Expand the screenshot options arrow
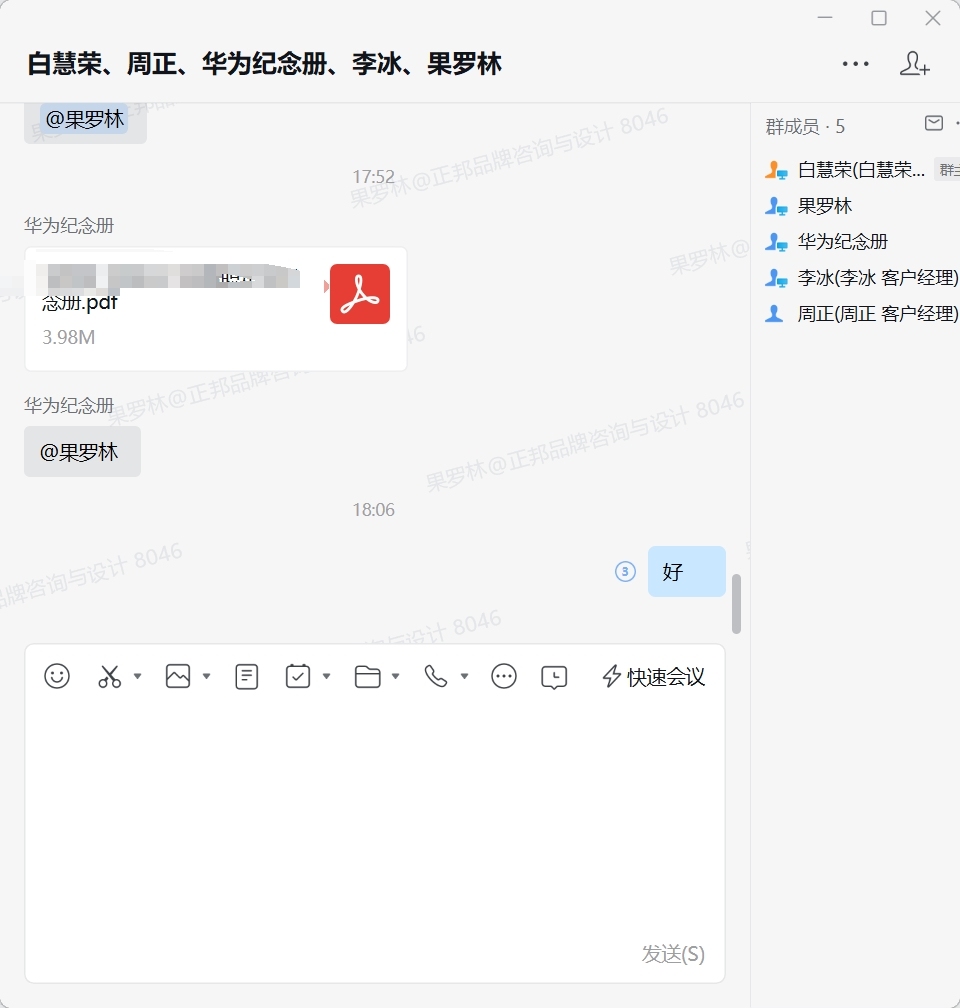This screenshot has width=960, height=1008. point(137,676)
